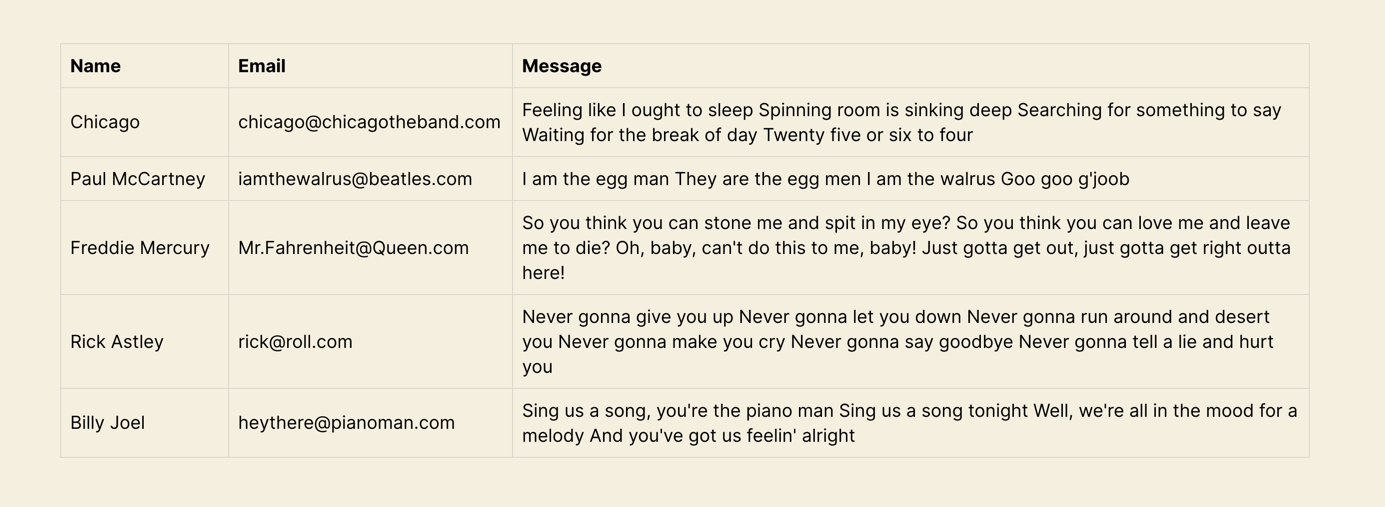Screen dimensions: 1385x507
Task: Click the Mr.Fahrenheit@Queen.com email address
Action: point(353,248)
